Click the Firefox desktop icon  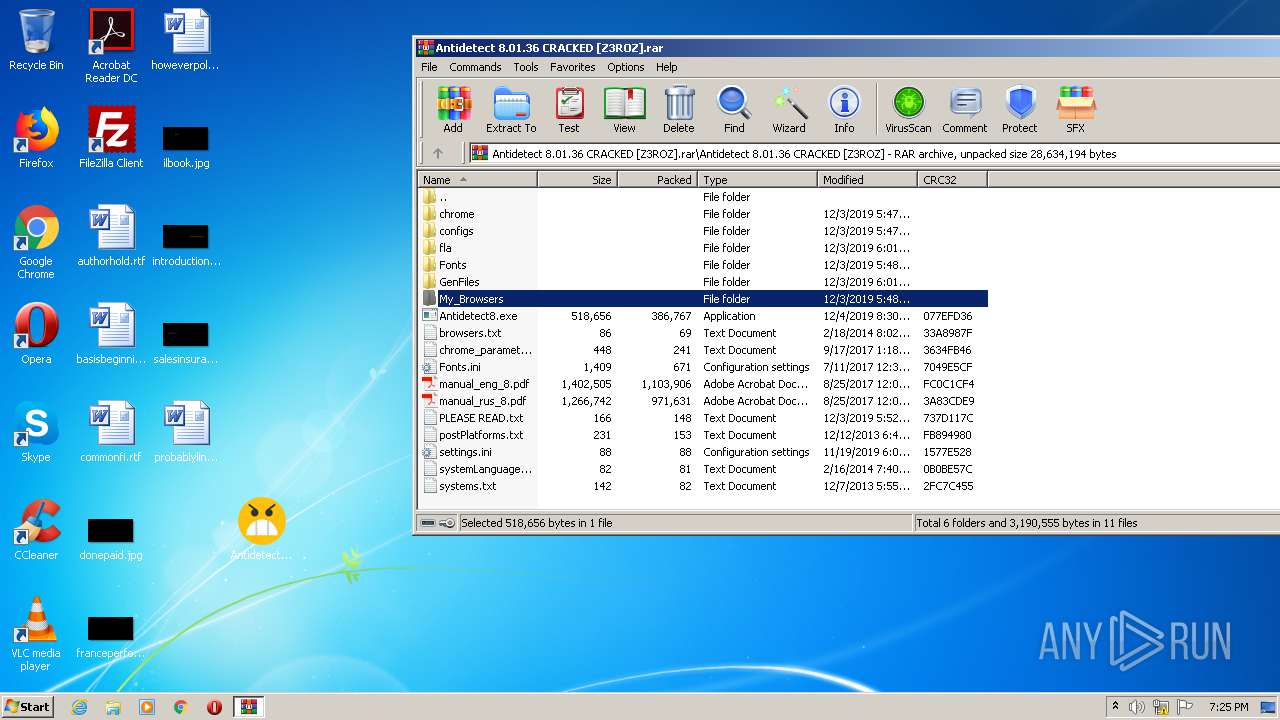coord(36,138)
